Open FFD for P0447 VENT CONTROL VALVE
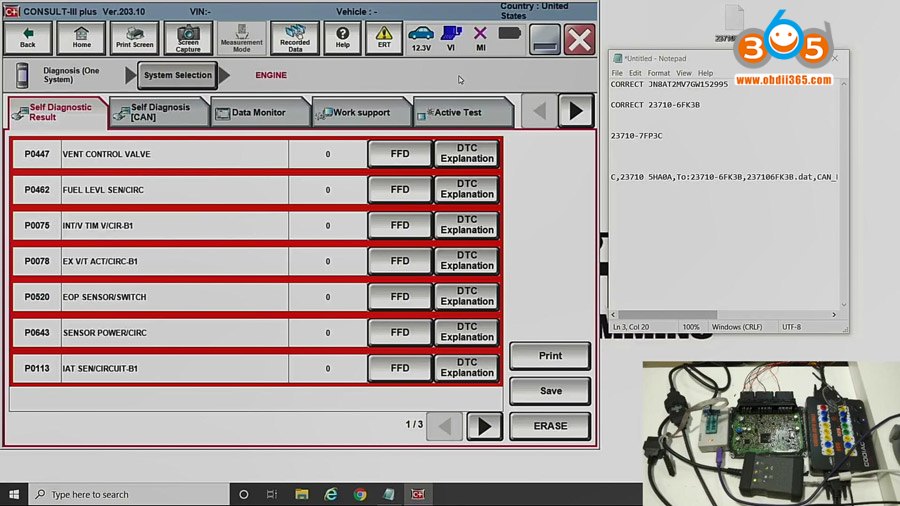The height and width of the screenshot is (506, 900). coord(399,154)
